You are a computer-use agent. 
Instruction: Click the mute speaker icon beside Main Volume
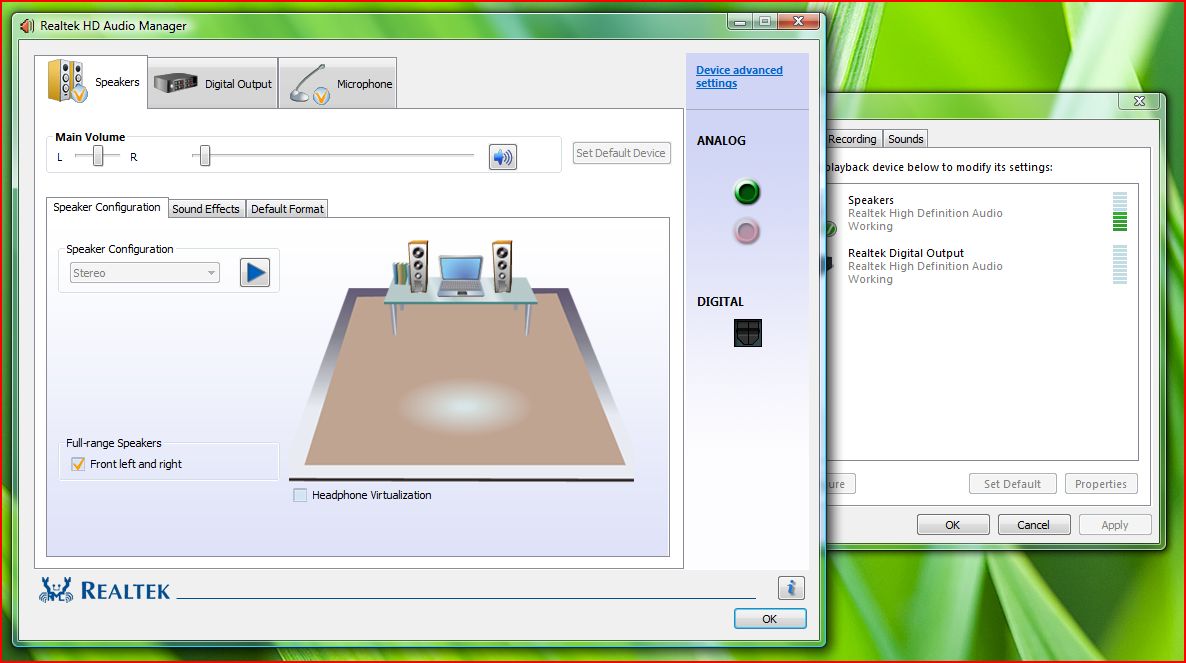(503, 157)
